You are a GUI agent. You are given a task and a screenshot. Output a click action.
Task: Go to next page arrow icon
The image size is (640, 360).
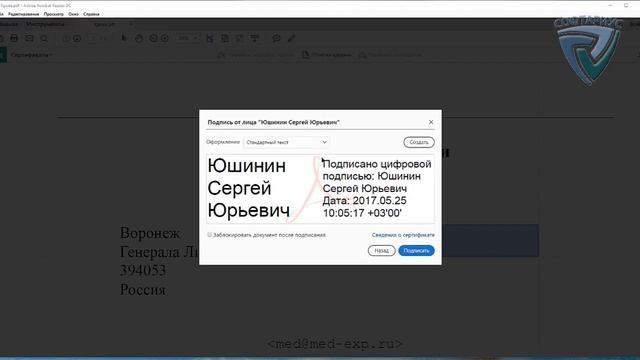click(x=77, y=38)
